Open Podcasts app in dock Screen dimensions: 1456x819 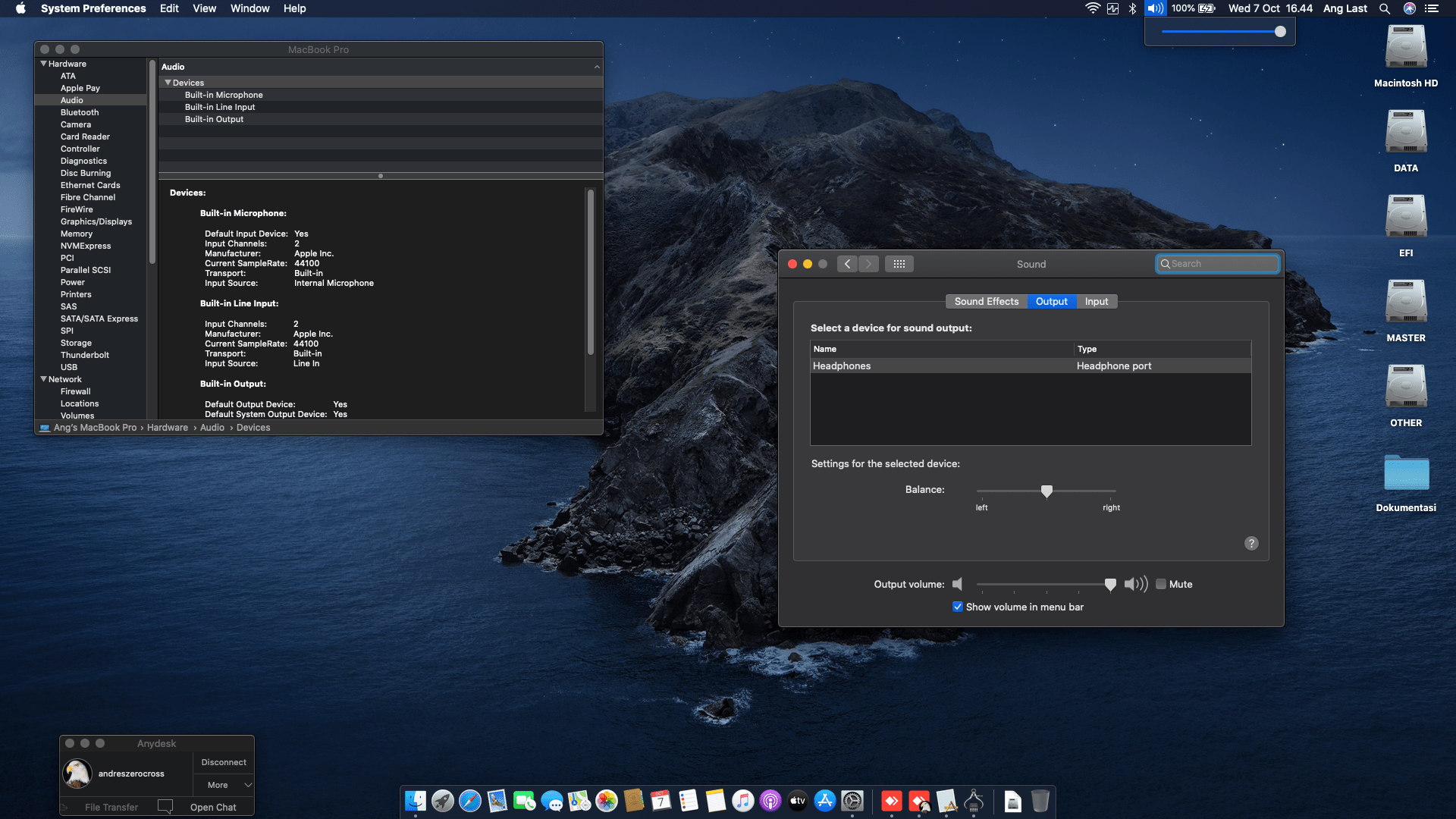tap(770, 801)
